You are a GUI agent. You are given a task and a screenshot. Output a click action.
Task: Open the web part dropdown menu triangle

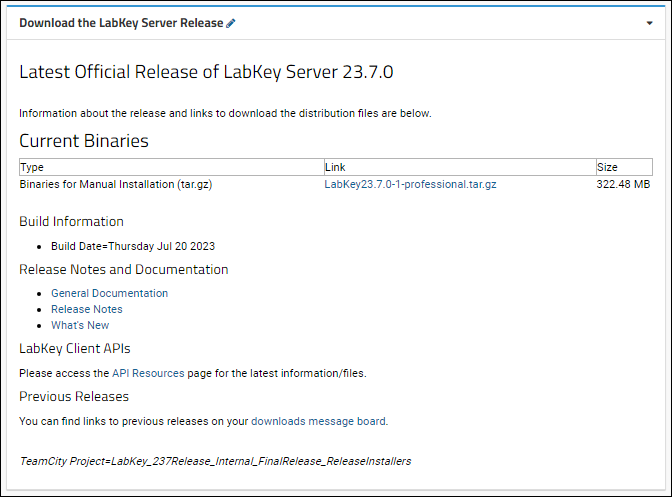coord(649,23)
